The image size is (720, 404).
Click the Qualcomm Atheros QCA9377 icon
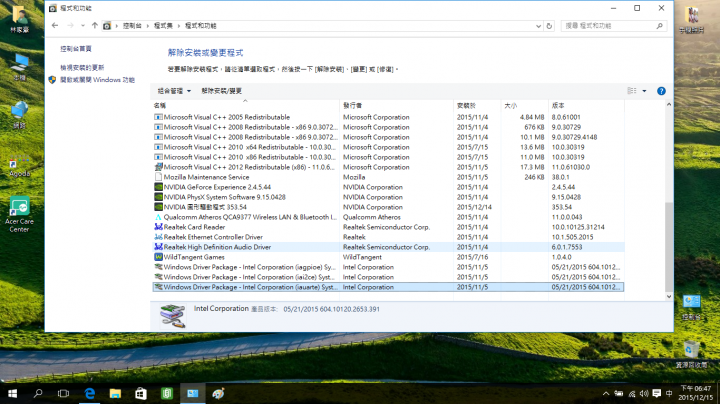click(x=158, y=217)
